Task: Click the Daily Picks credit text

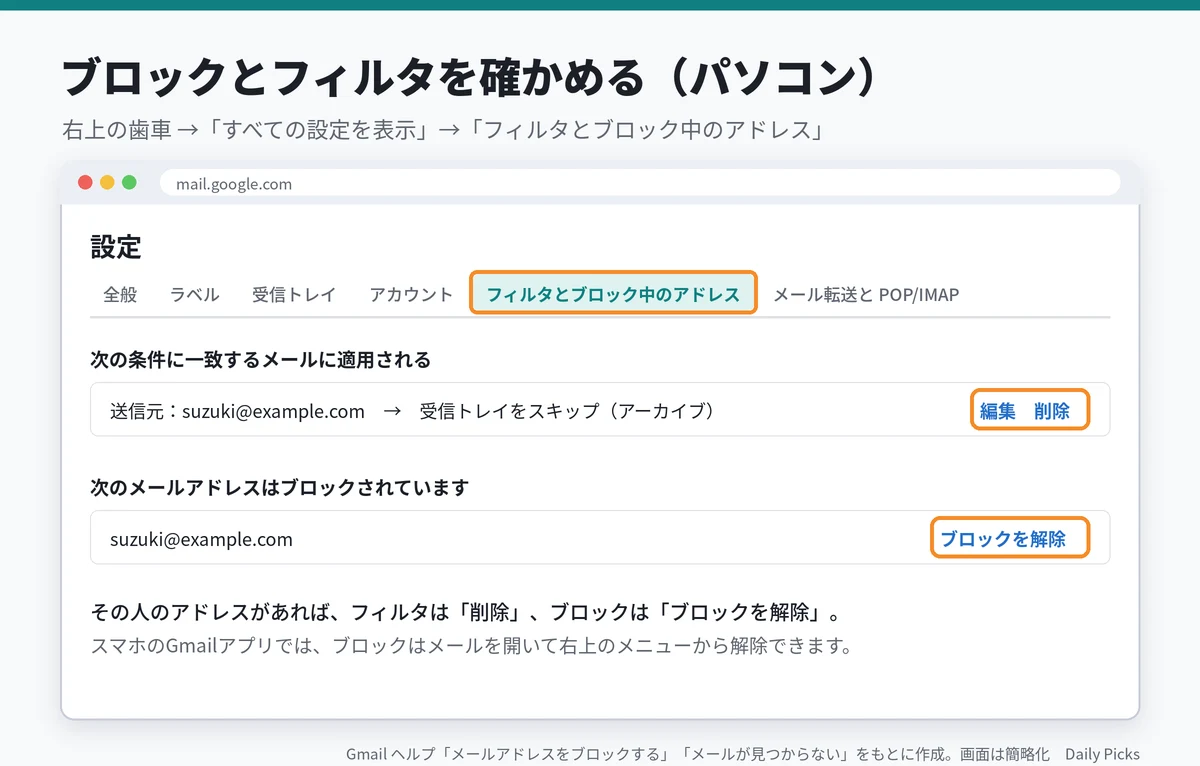Action: point(1102,754)
